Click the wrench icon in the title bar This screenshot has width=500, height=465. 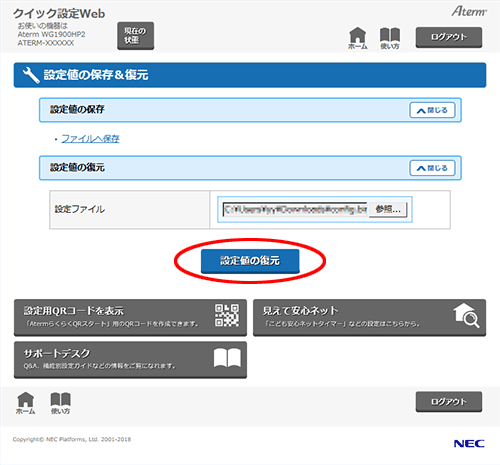[31, 75]
